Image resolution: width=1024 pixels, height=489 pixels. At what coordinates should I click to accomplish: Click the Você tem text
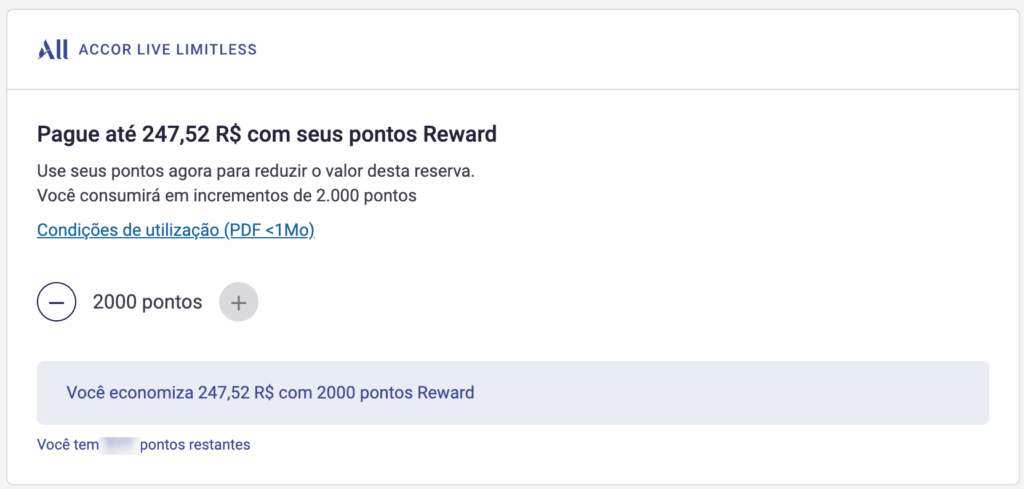pos(67,444)
